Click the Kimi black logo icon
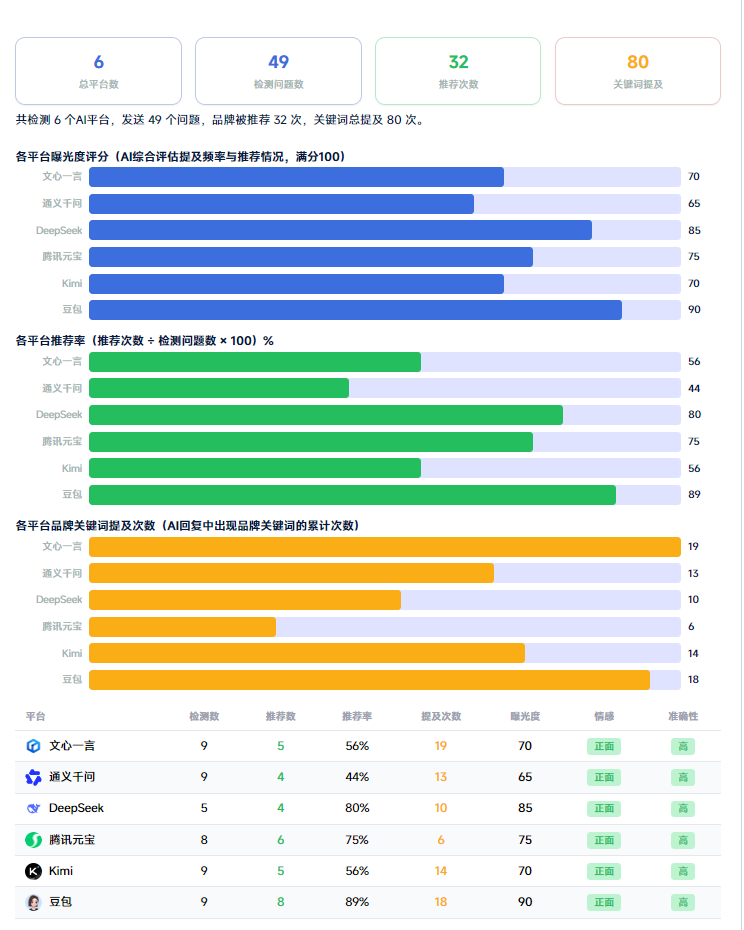744x930 pixels. (x=33, y=871)
